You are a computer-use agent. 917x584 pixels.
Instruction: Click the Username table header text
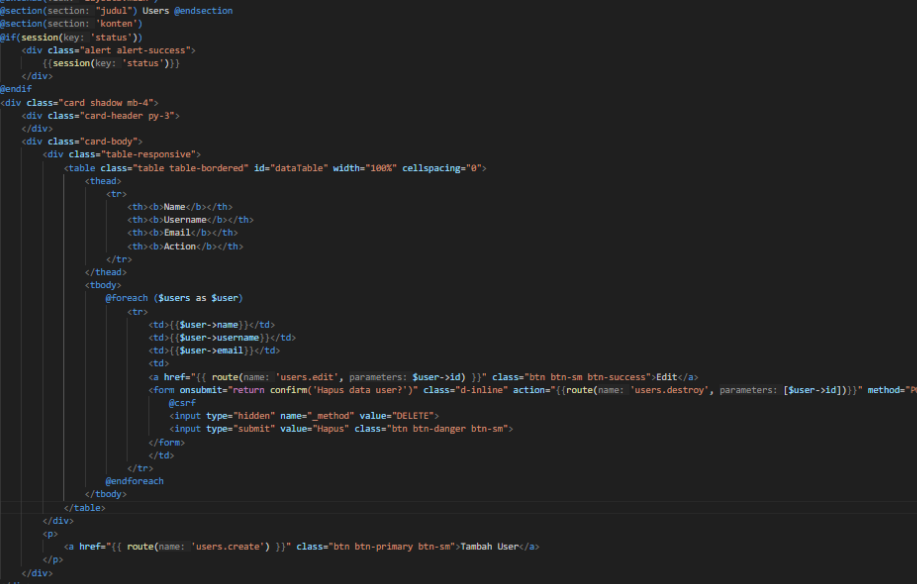click(185, 220)
